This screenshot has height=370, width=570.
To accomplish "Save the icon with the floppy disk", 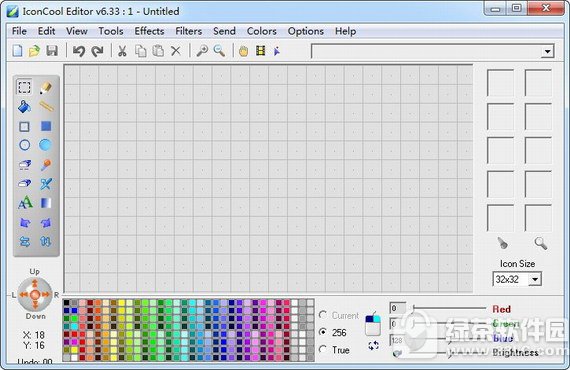I will [x=52, y=51].
